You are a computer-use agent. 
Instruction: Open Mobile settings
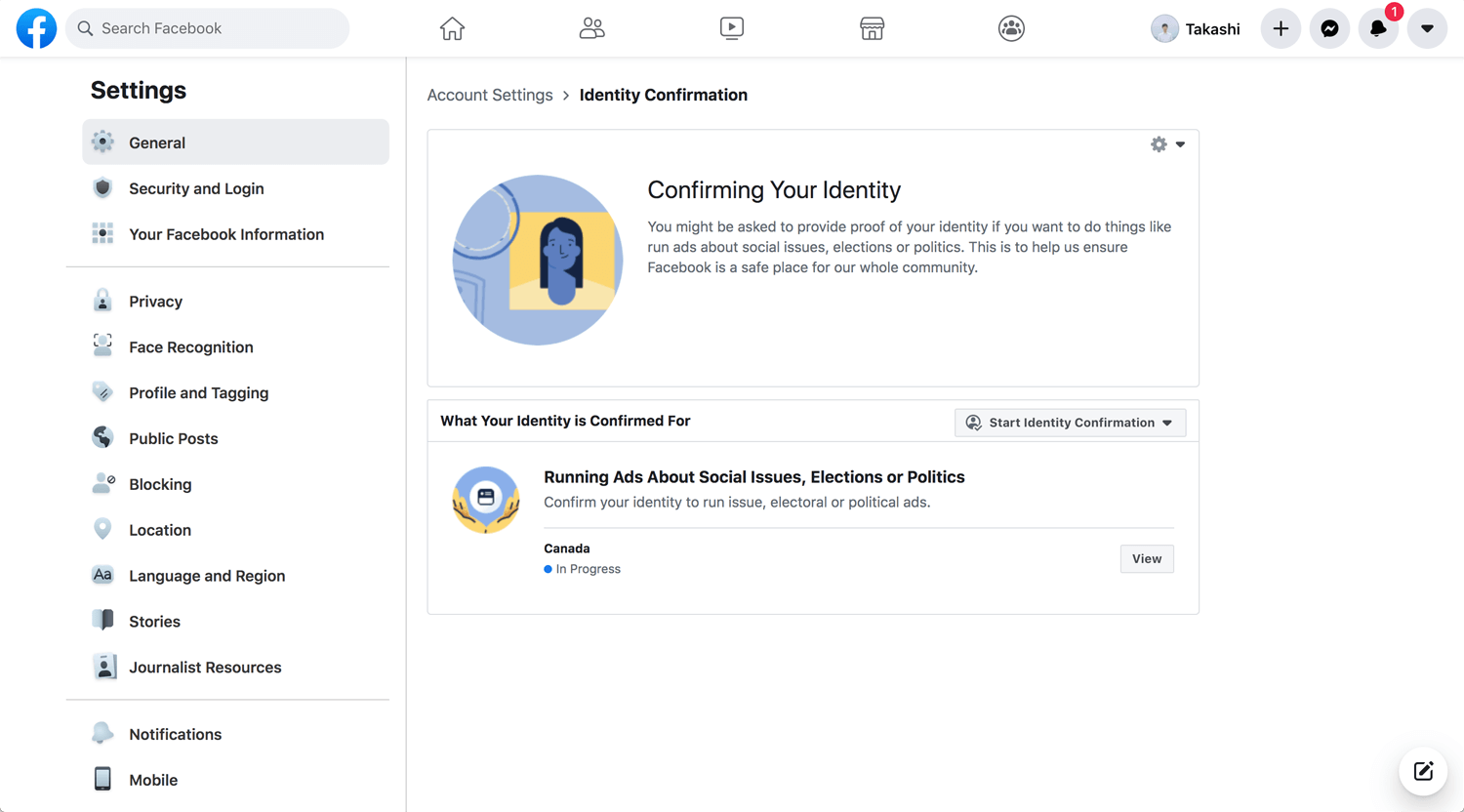click(236, 781)
